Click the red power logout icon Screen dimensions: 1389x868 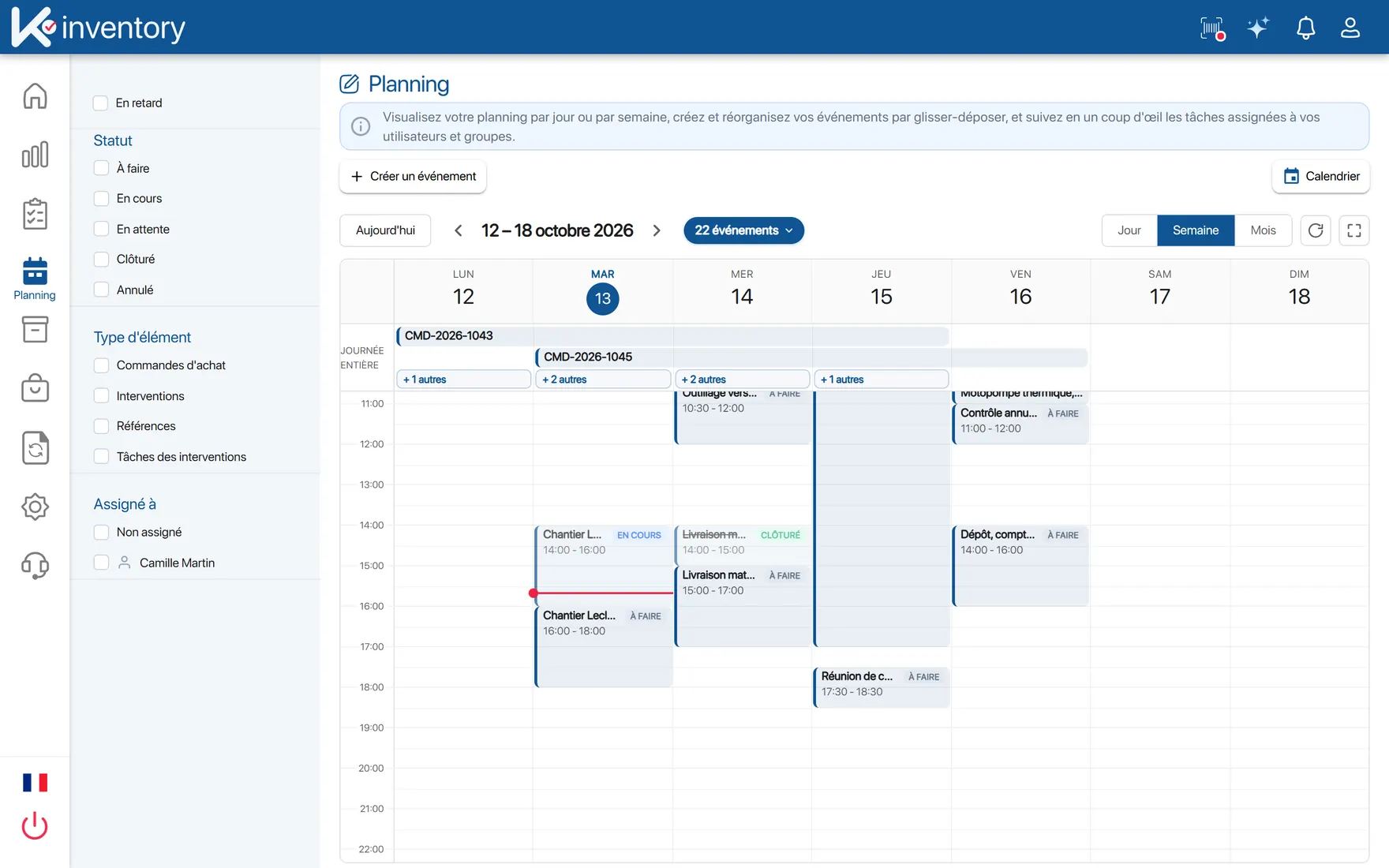pos(35,825)
